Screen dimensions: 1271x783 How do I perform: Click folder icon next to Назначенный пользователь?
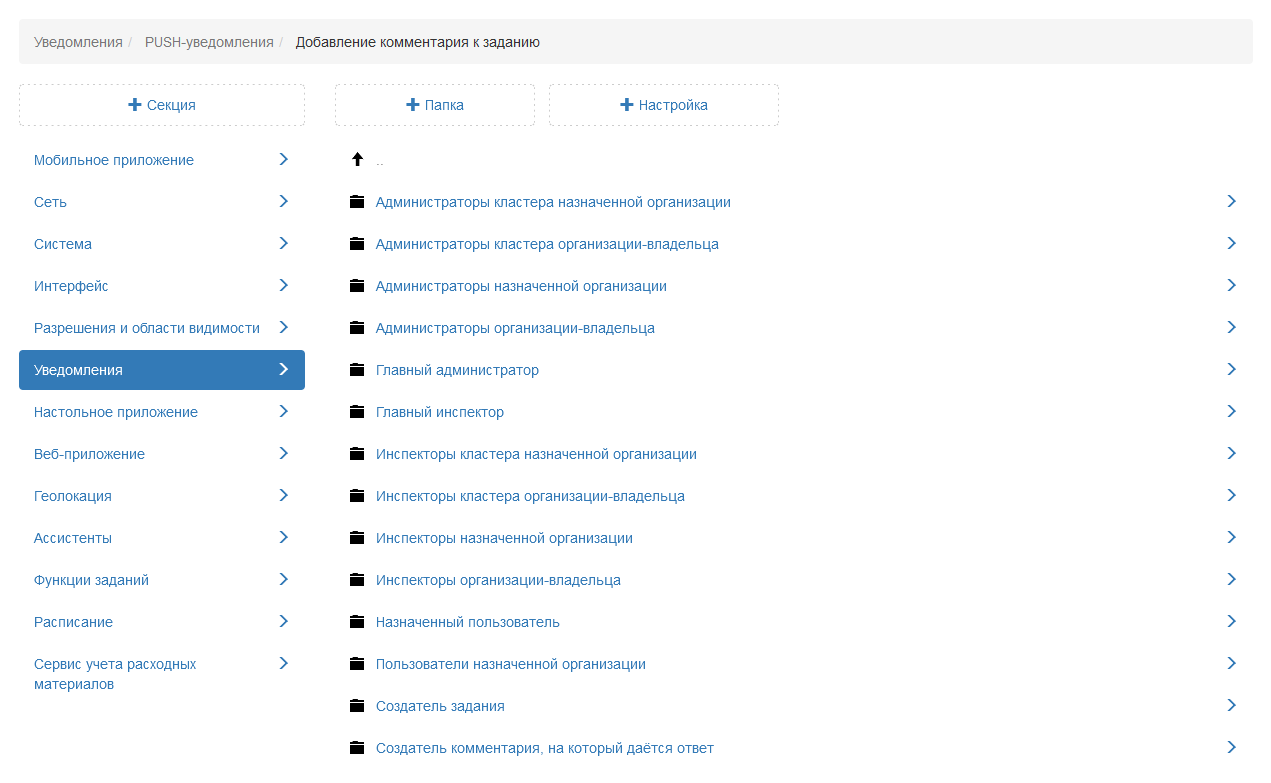[x=357, y=622]
